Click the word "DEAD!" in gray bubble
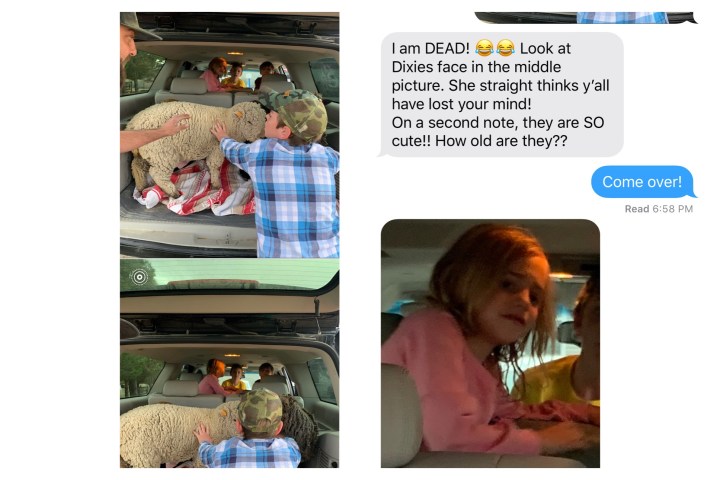 tap(447, 48)
